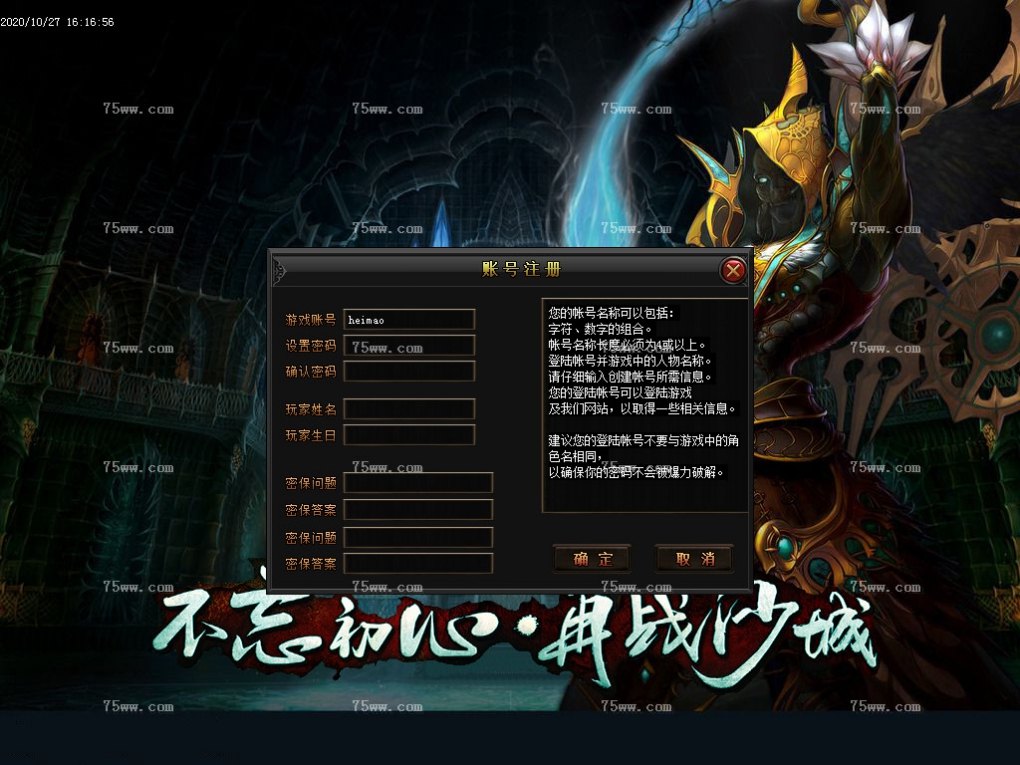1020x765 pixels.
Task: Click the line 字符、数字的组合
Action: click(x=600, y=329)
